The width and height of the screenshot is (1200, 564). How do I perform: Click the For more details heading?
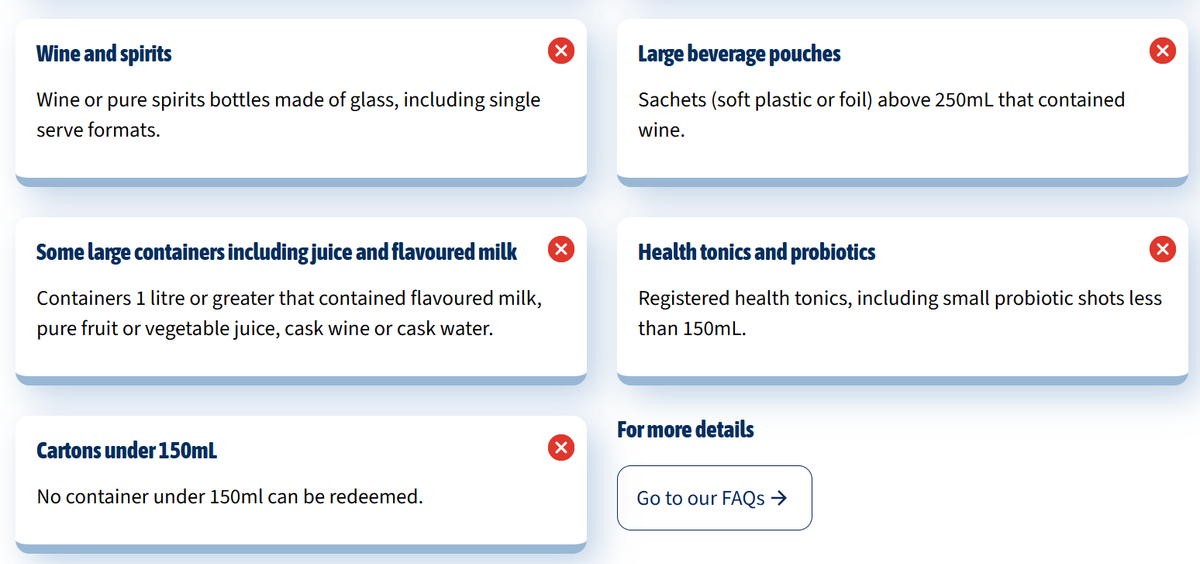tap(685, 429)
